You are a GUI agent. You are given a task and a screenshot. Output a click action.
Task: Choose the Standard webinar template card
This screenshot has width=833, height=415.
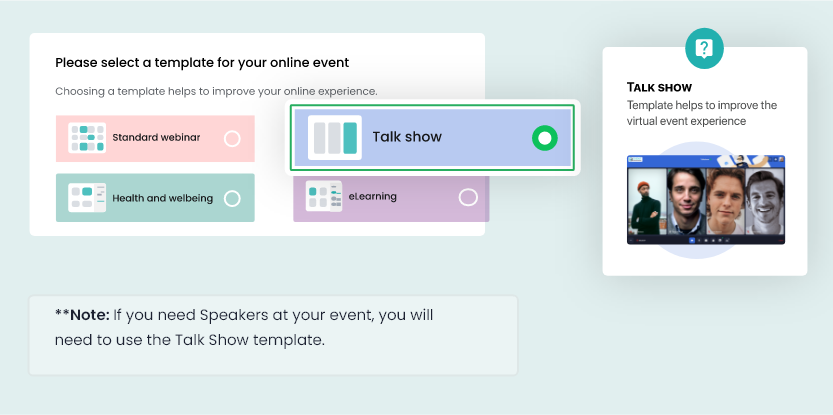(155, 139)
